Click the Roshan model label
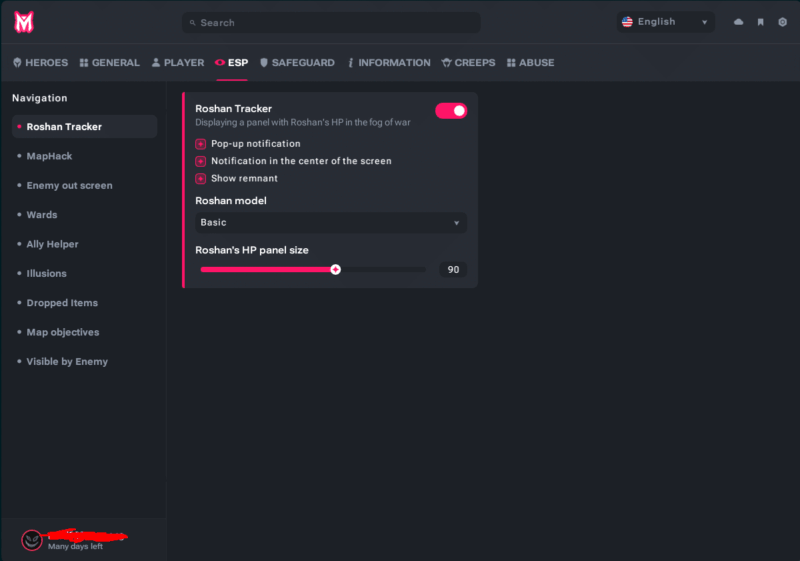This screenshot has width=800, height=561. [x=231, y=201]
